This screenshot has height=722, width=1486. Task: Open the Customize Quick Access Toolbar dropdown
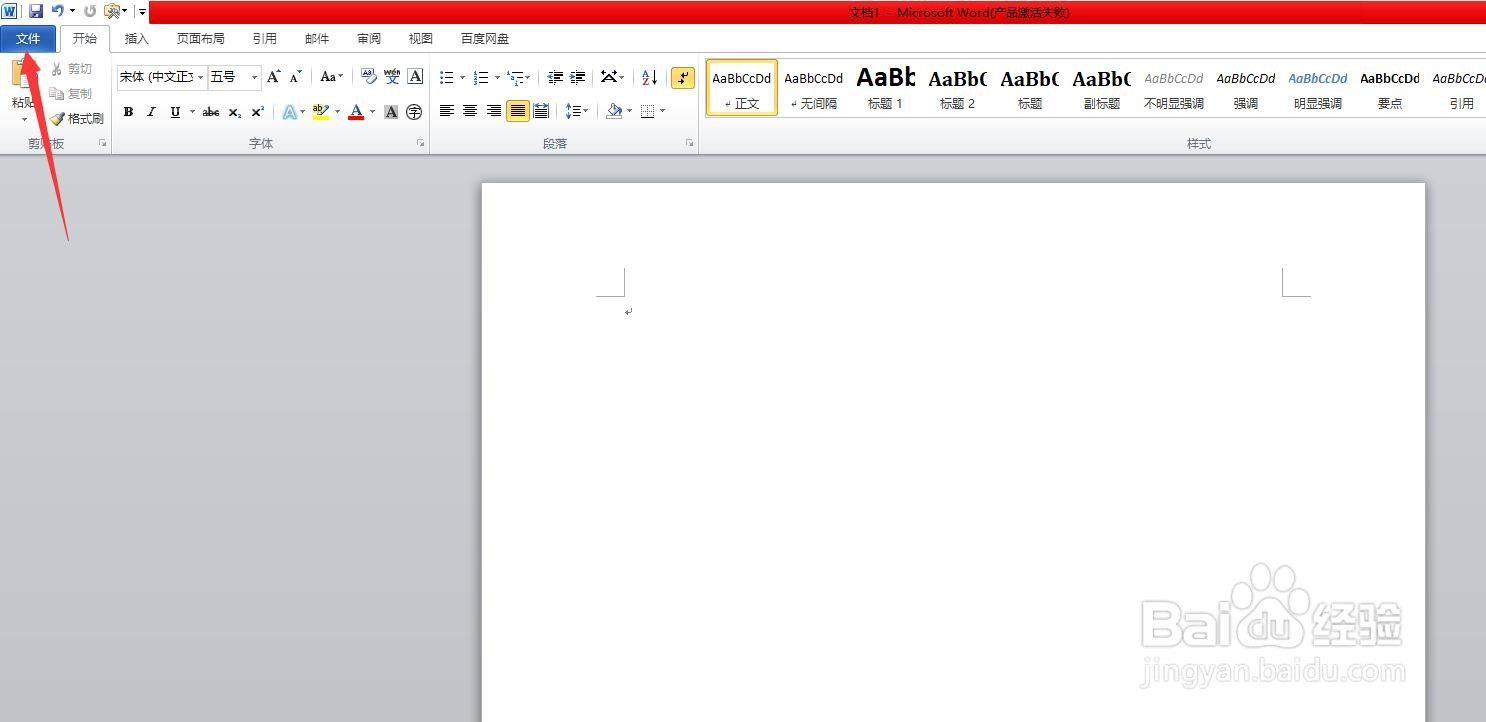143,12
